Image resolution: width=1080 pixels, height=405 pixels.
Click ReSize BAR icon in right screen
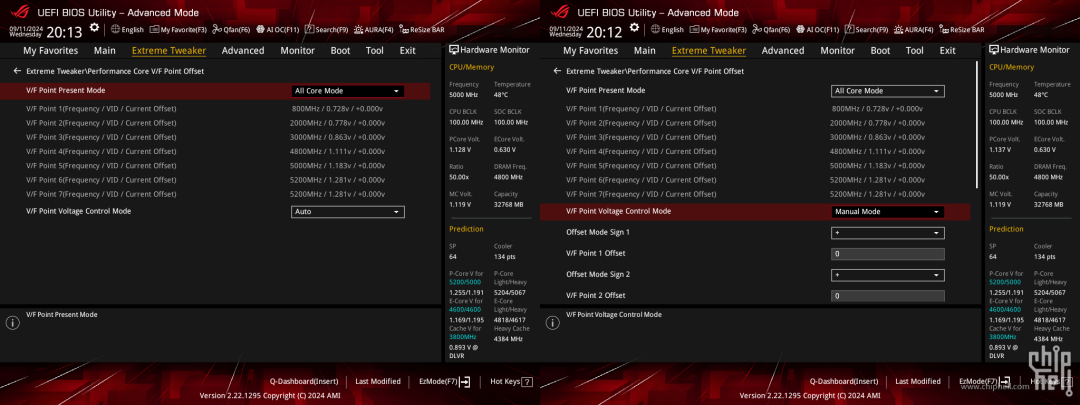(944, 30)
